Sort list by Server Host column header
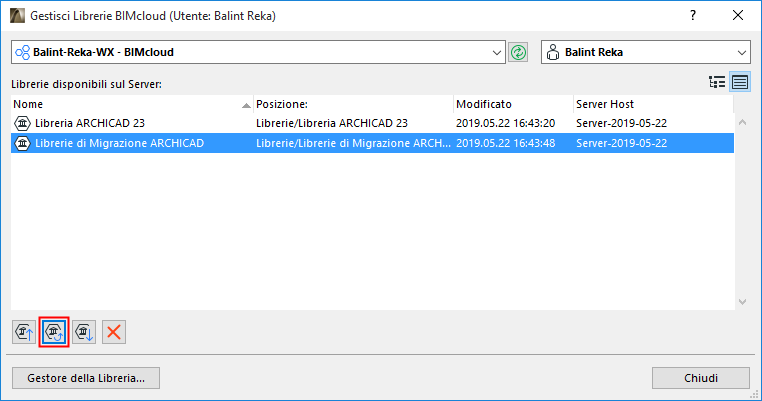Image resolution: width=762 pixels, height=401 pixels. point(653,104)
